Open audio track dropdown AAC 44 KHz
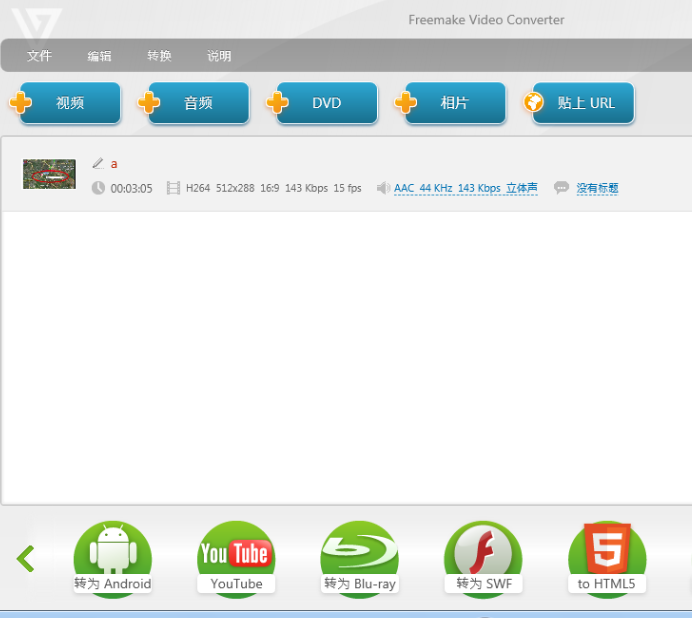 click(465, 188)
